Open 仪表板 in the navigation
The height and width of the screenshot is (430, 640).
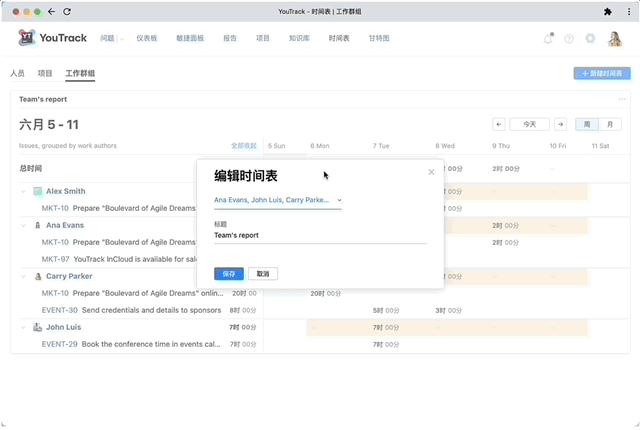click(x=147, y=38)
